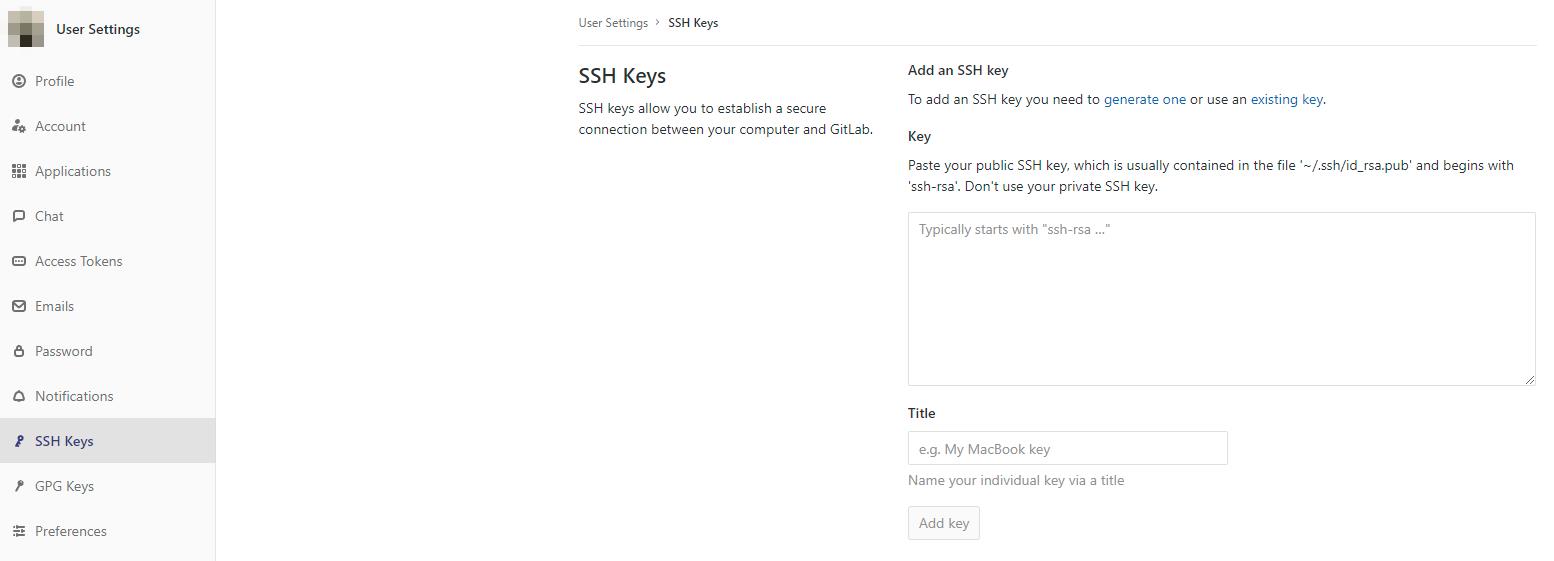Focus the SSH Key text area

(x=1222, y=298)
